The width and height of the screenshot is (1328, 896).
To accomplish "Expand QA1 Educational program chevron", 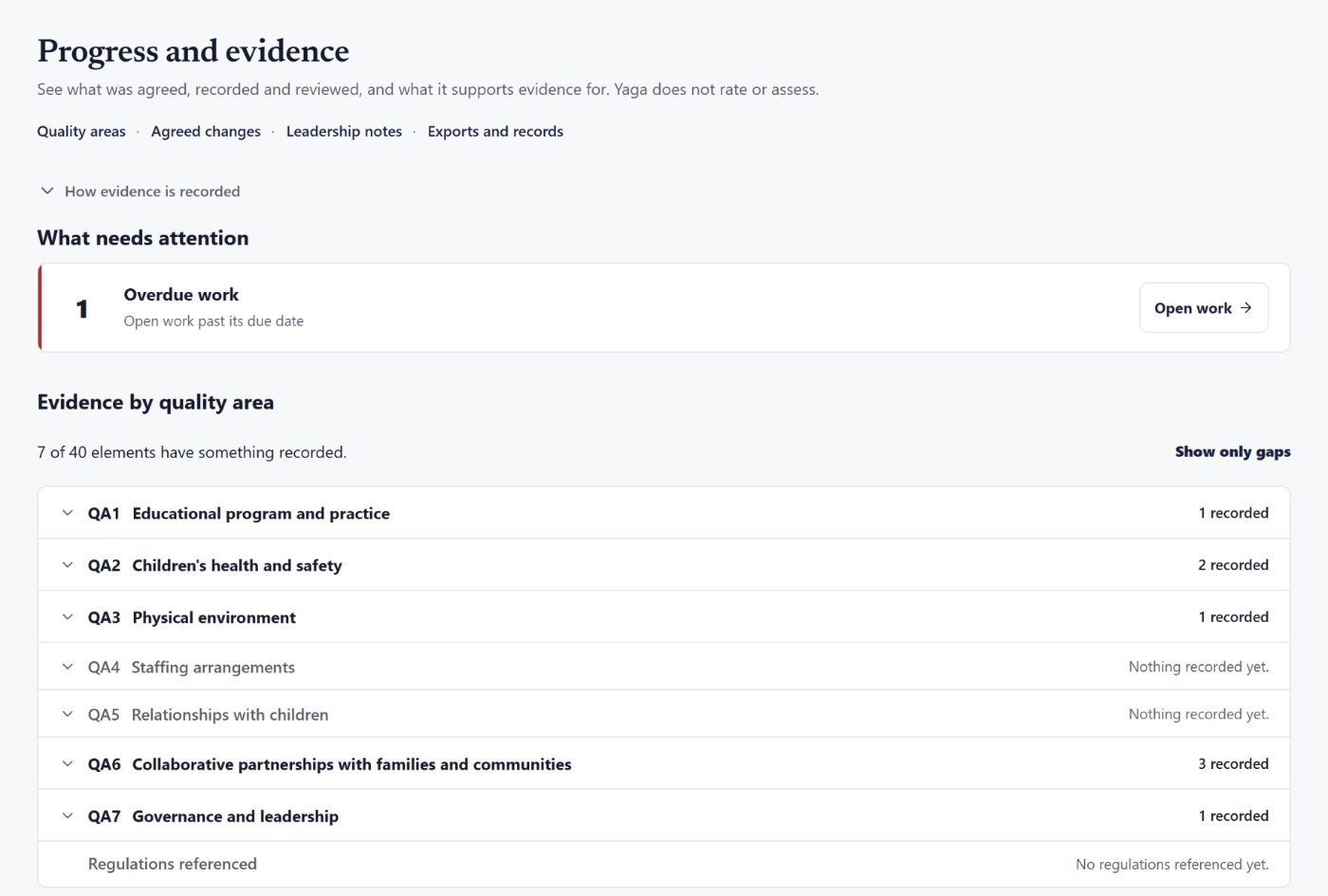I will [67, 513].
